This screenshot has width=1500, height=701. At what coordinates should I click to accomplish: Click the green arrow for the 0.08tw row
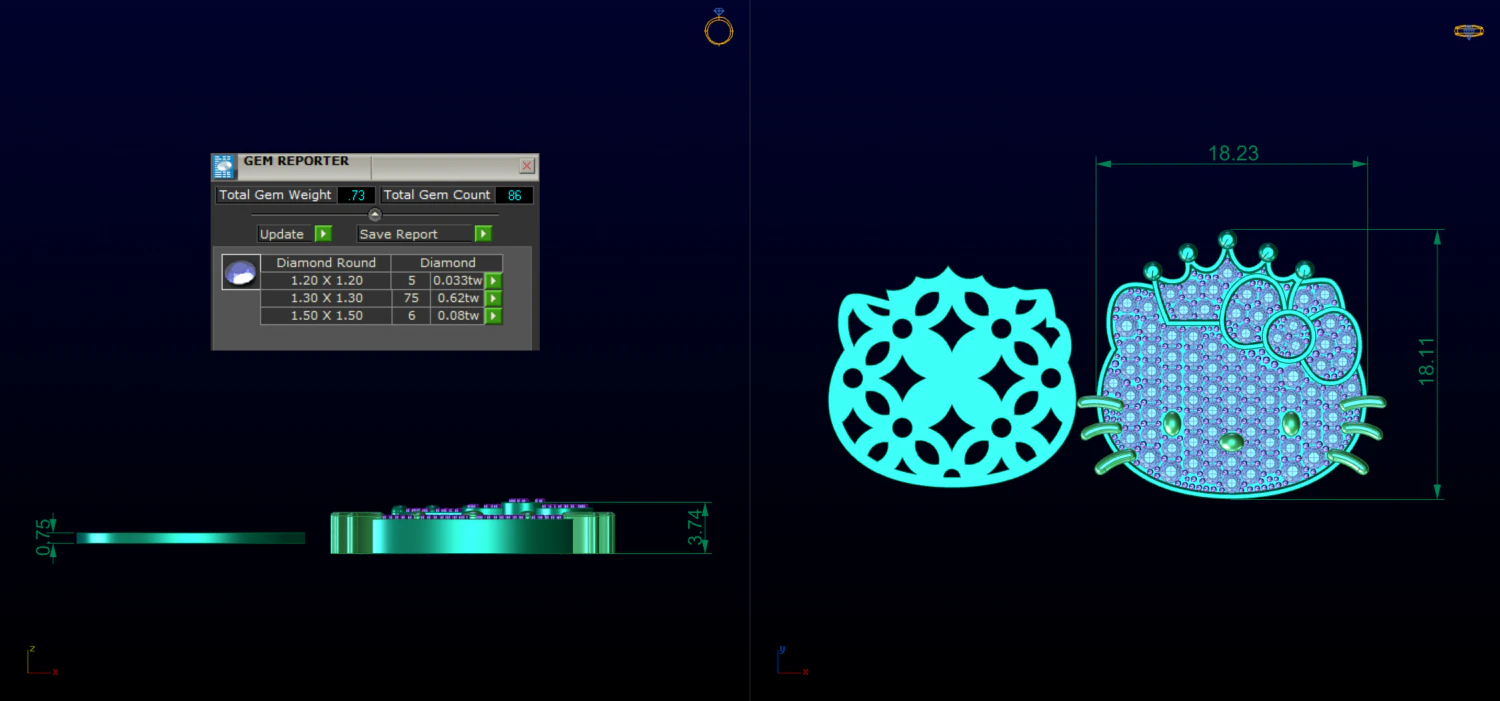(x=493, y=316)
